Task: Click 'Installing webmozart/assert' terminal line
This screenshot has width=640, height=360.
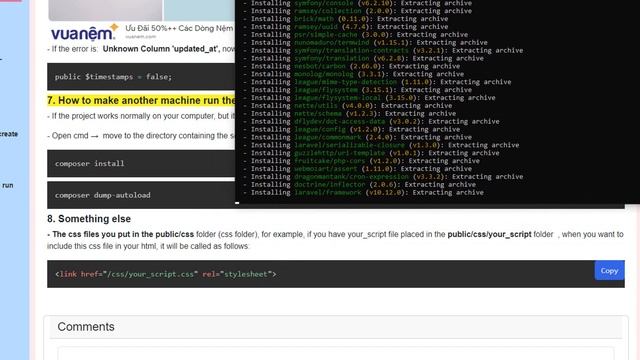Action: 357,169
